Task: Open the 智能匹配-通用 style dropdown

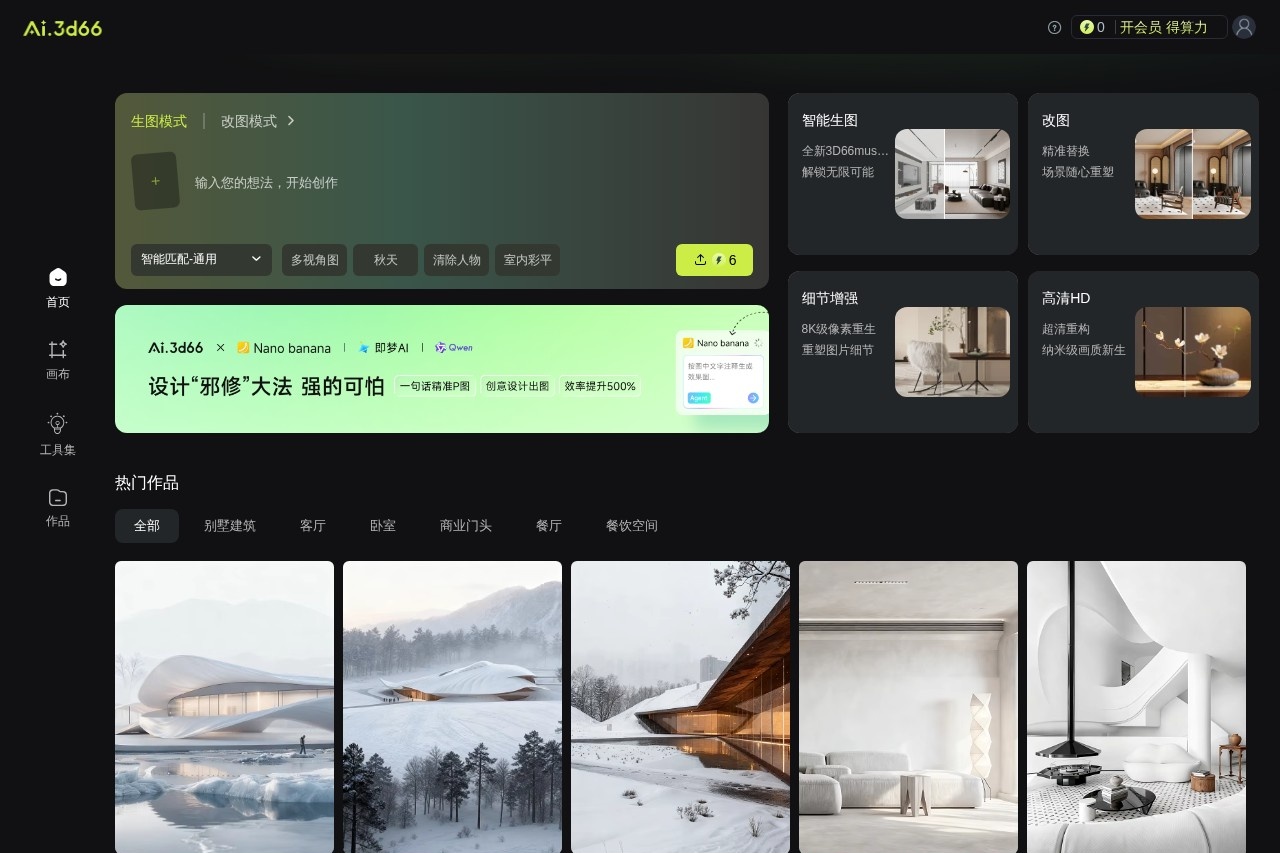Action: pyautogui.click(x=200, y=259)
